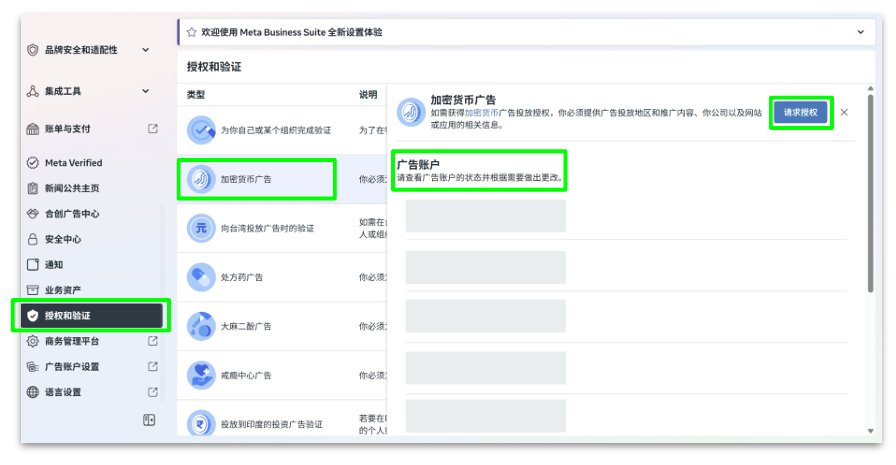
Task: Open 商务管理平台 external link icon
Action: (153, 341)
